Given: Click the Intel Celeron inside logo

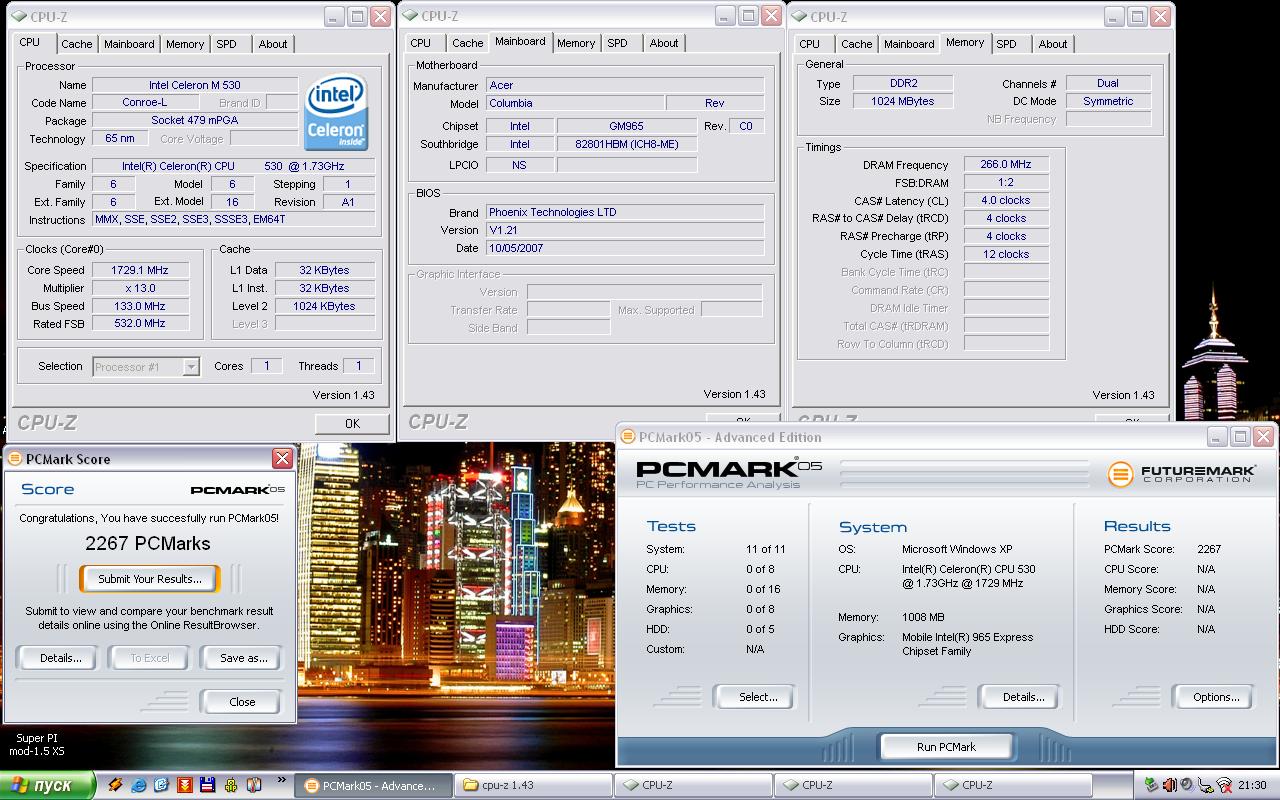Looking at the screenshot, I should 337,113.
